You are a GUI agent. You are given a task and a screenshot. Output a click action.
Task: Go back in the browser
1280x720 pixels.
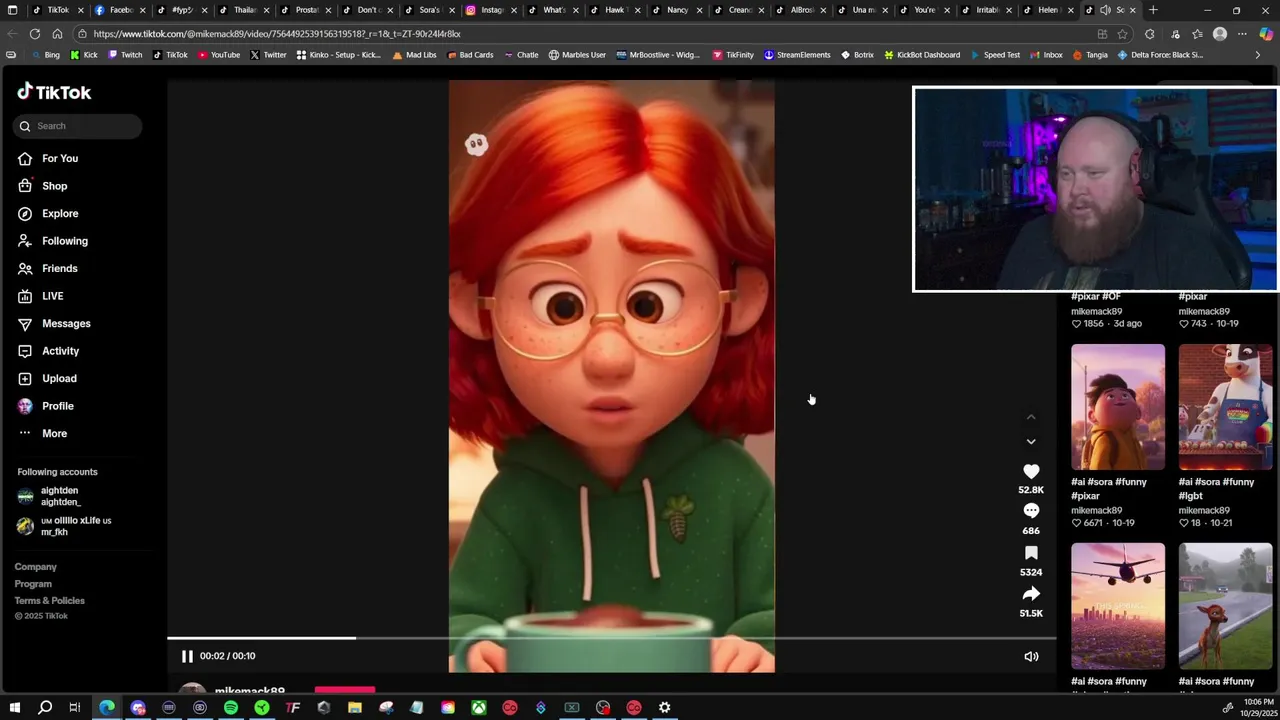(x=12, y=34)
